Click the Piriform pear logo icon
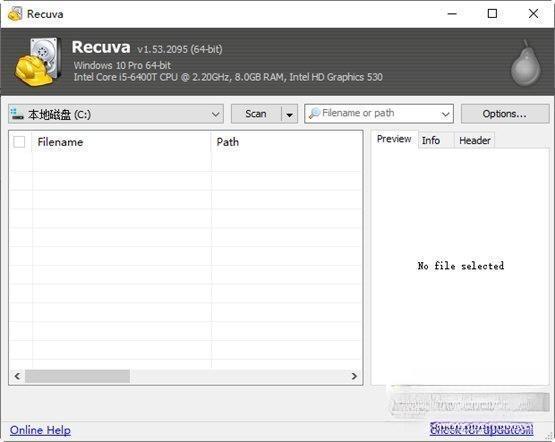The height and width of the screenshot is (442, 555). 526,64
